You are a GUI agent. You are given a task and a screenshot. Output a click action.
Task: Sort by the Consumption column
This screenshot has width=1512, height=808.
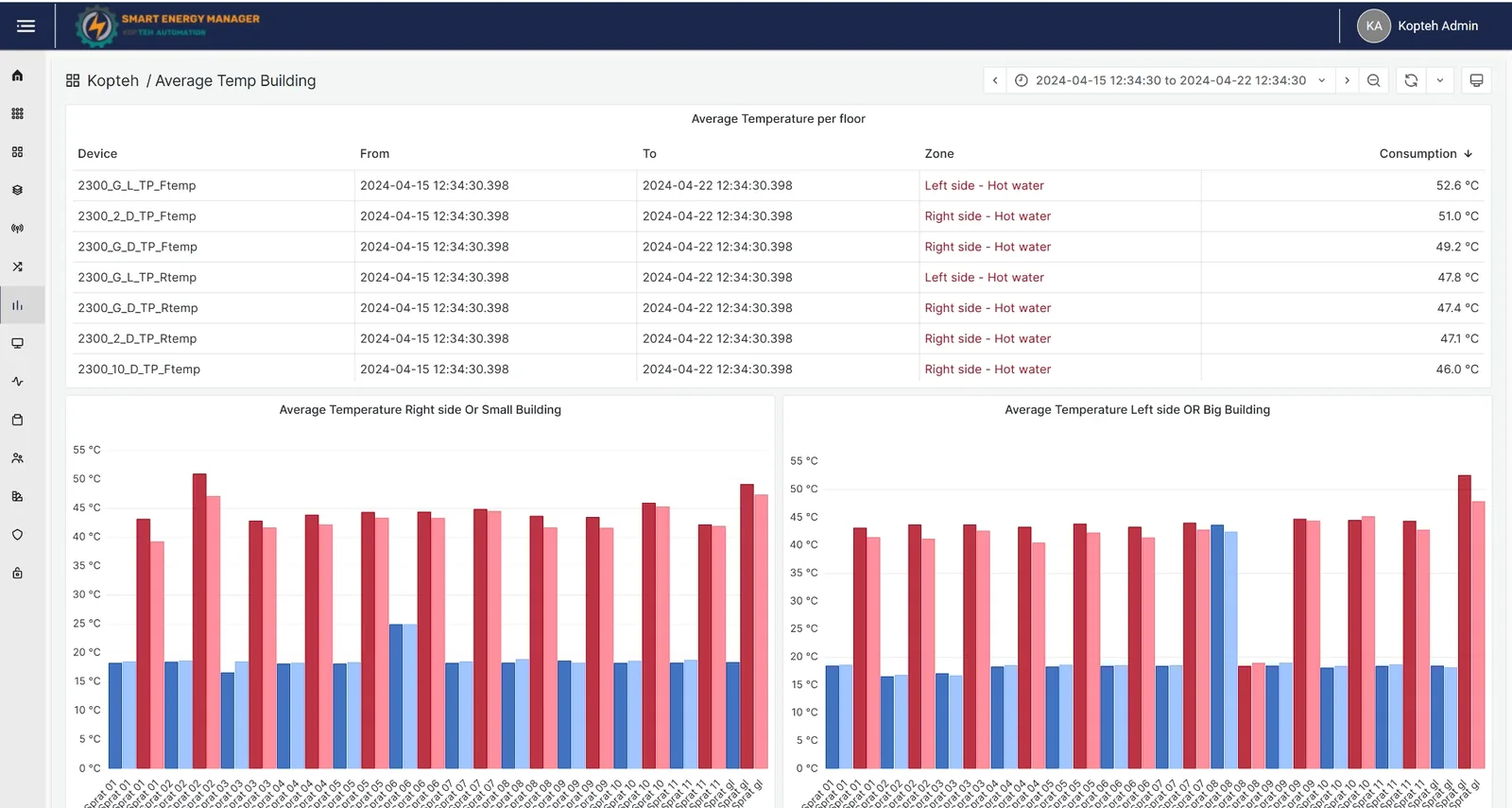pyautogui.click(x=1425, y=153)
